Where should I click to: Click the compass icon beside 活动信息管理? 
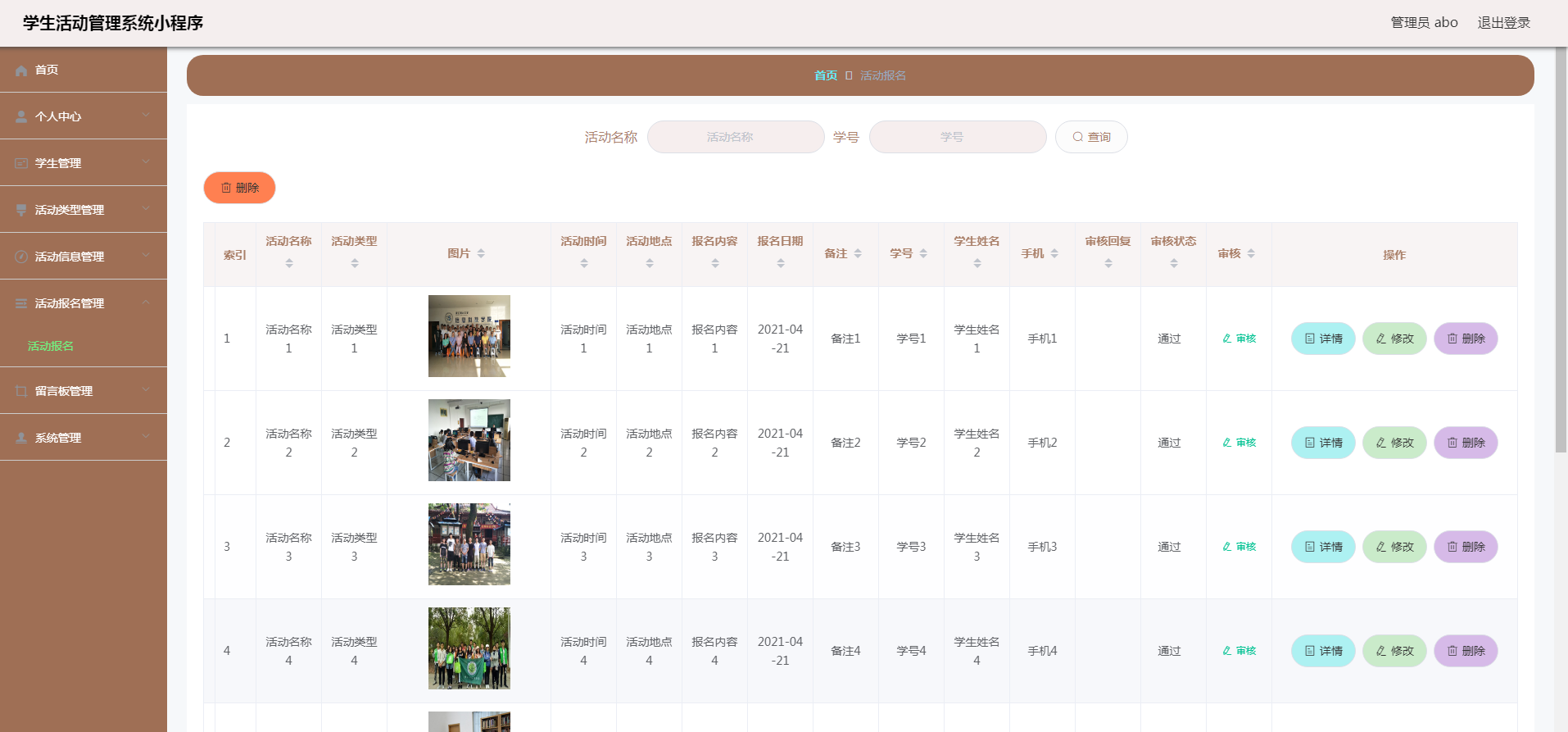(21, 257)
